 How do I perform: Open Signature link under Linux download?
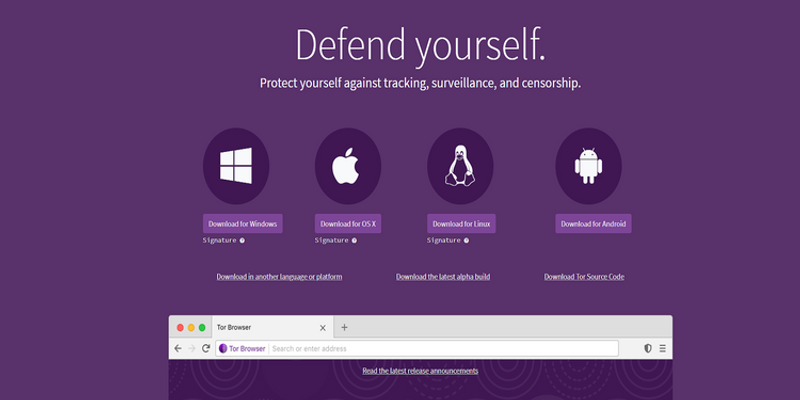(444, 240)
